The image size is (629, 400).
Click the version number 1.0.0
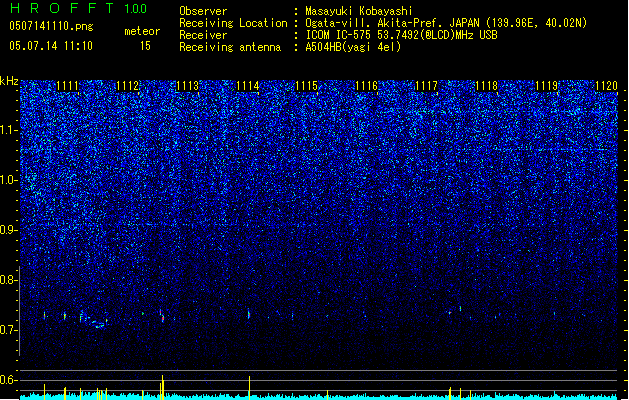coord(135,9)
